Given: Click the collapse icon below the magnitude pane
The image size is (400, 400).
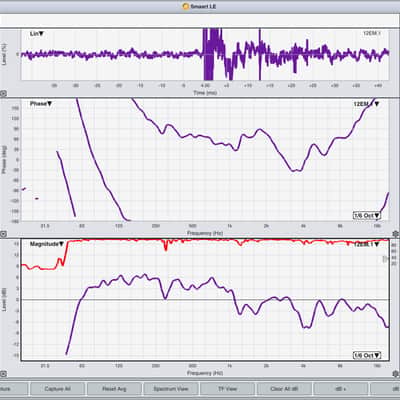Looking at the screenshot, I should coord(3,374).
